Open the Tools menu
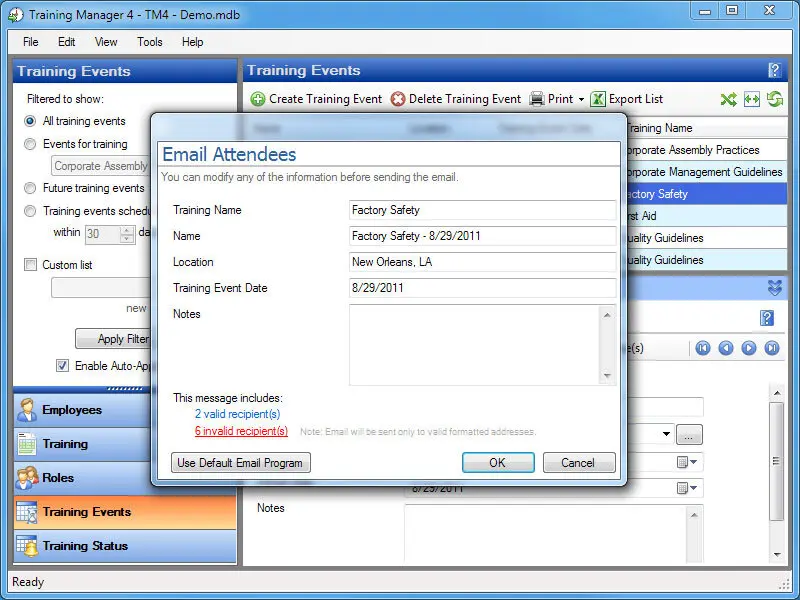 tap(150, 42)
